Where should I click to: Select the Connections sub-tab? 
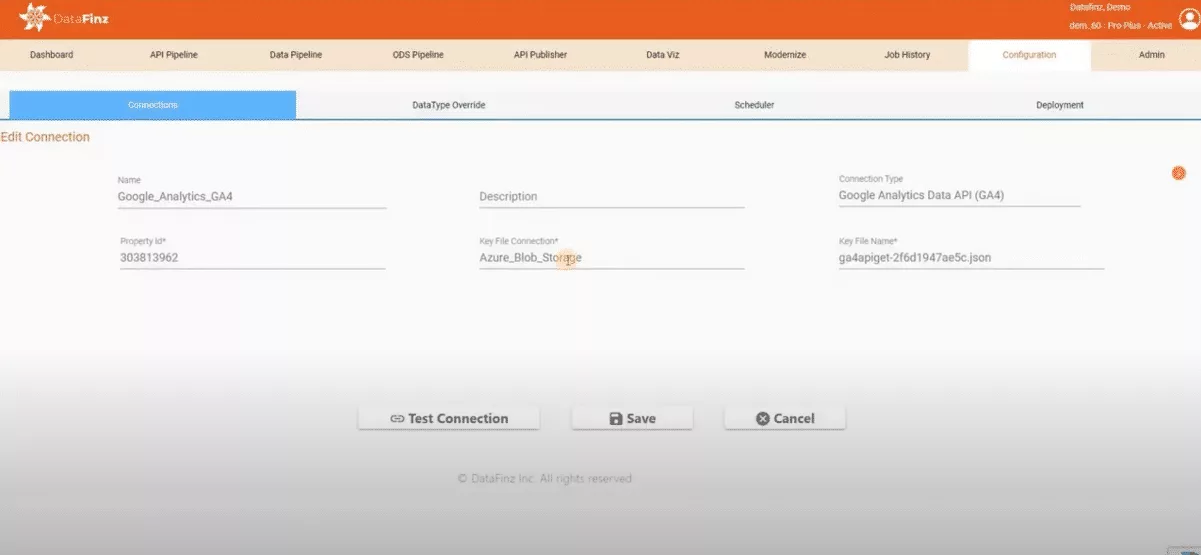coord(153,105)
